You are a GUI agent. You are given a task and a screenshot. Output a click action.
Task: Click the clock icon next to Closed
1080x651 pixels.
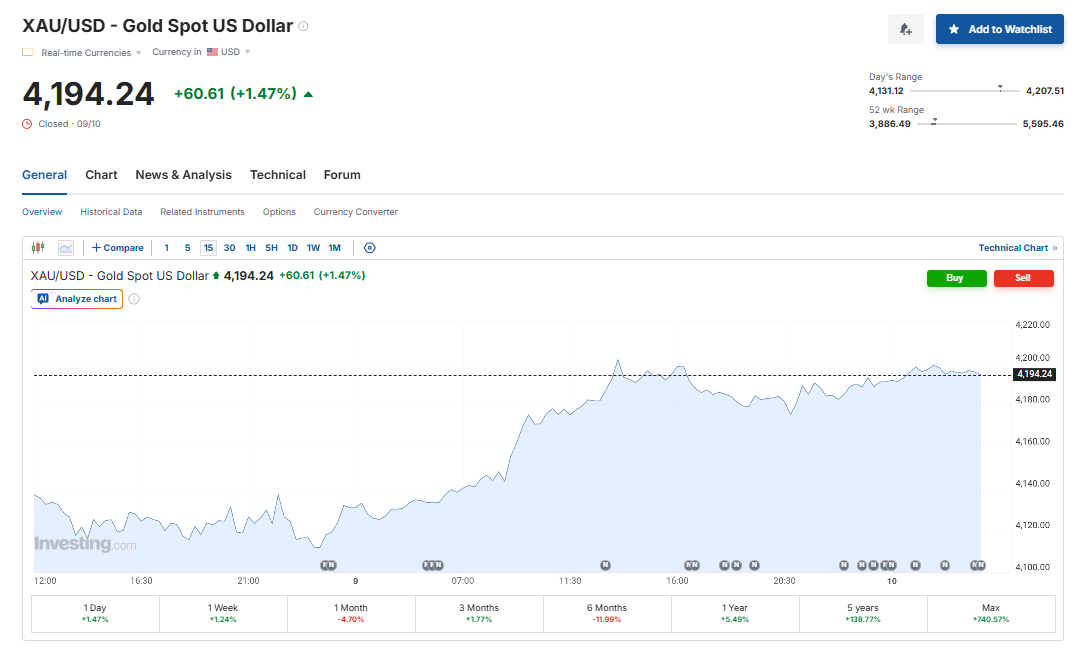[x=27, y=124]
